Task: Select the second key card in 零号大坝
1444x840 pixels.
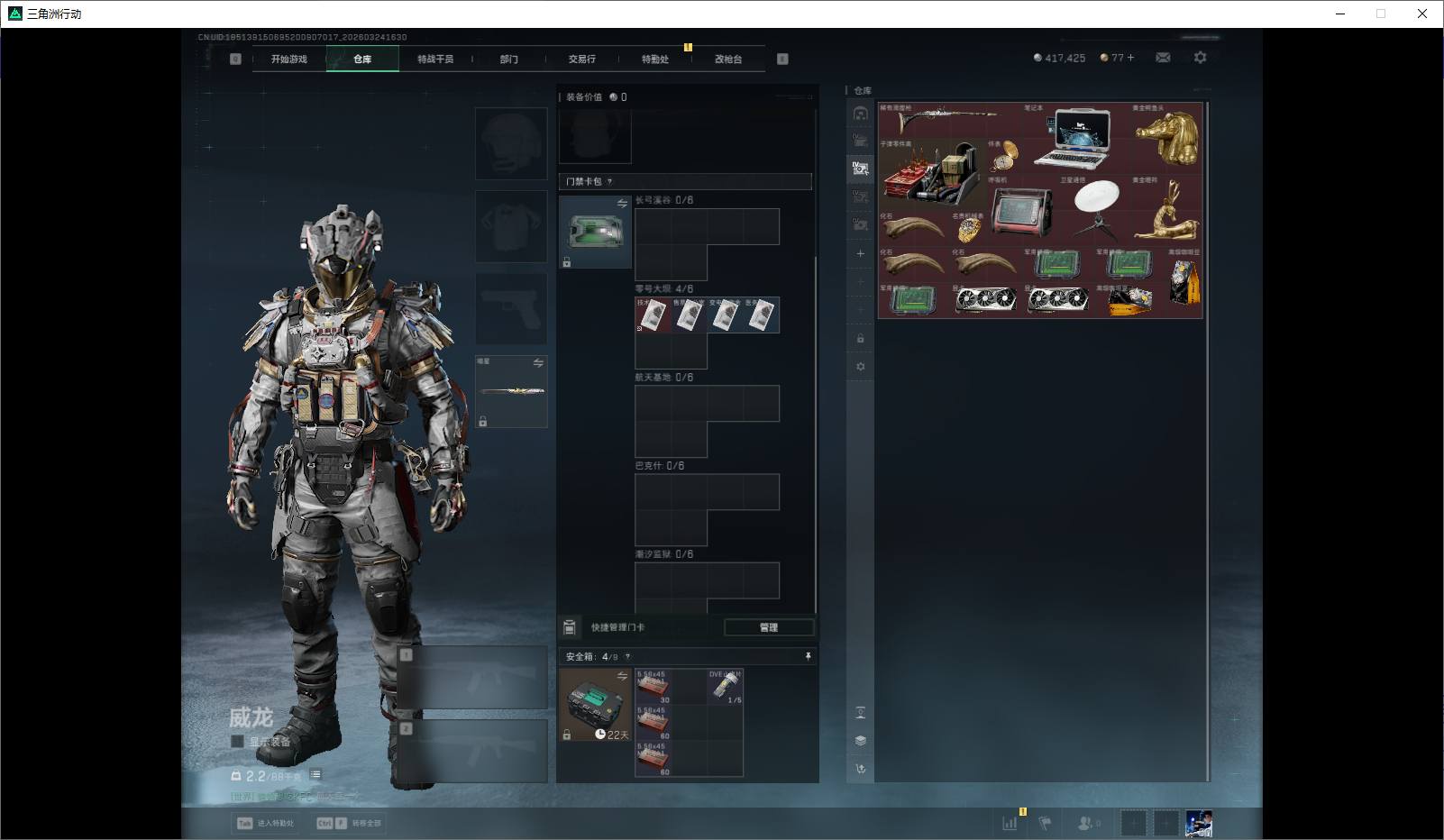Action: tap(689, 315)
